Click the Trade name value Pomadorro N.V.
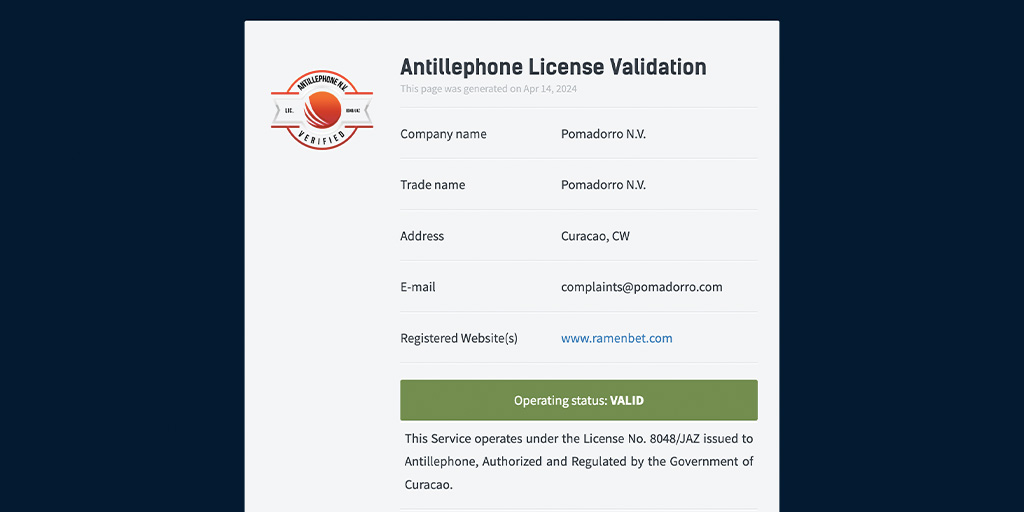The width and height of the screenshot is (1024, 512). [x=603, y=185]
